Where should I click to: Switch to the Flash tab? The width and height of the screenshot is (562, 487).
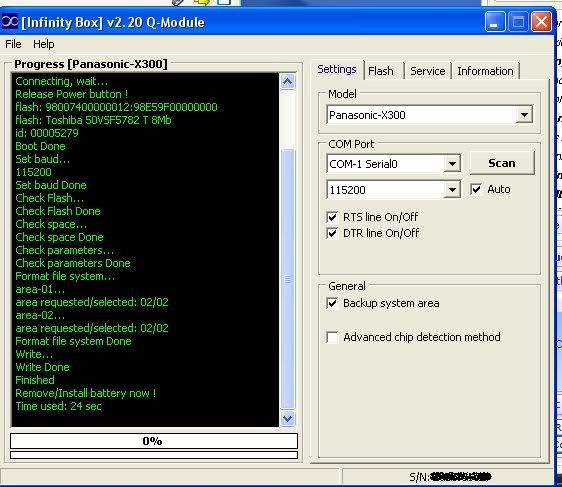click(381, 71)
